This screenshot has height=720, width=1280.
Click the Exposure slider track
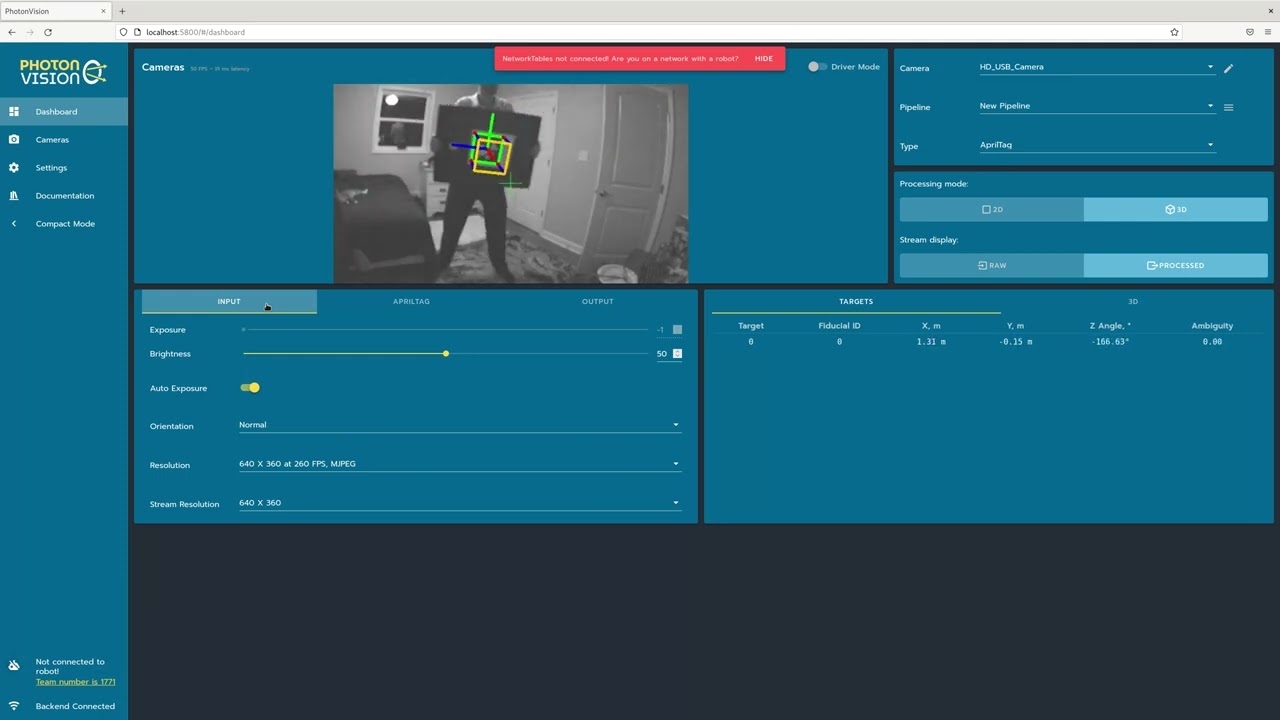(x=446, y=329)
